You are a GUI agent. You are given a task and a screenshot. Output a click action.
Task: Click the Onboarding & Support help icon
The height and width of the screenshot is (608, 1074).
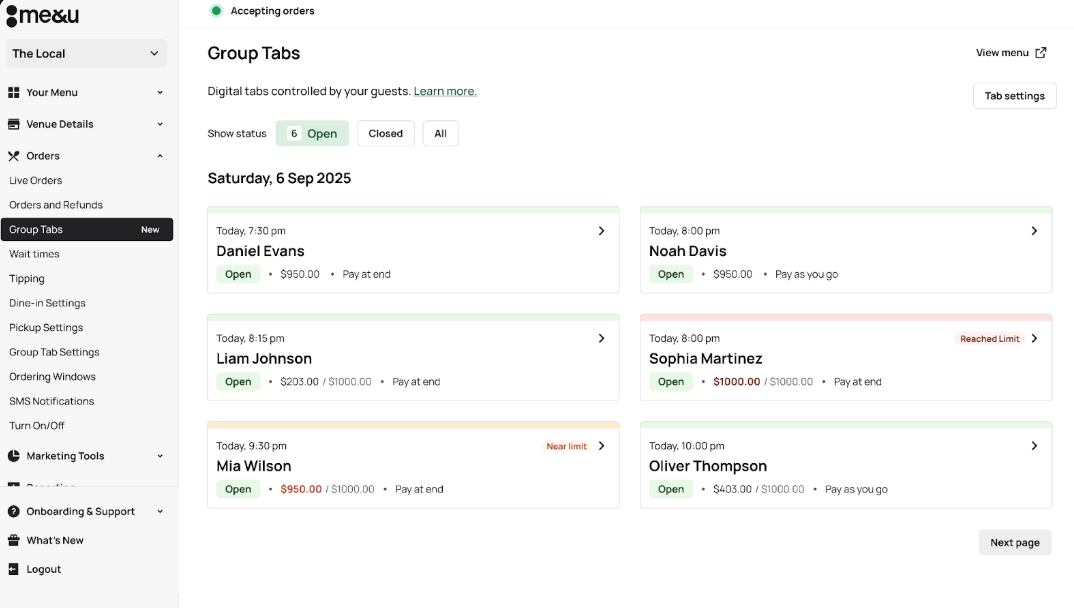(14, 512)
